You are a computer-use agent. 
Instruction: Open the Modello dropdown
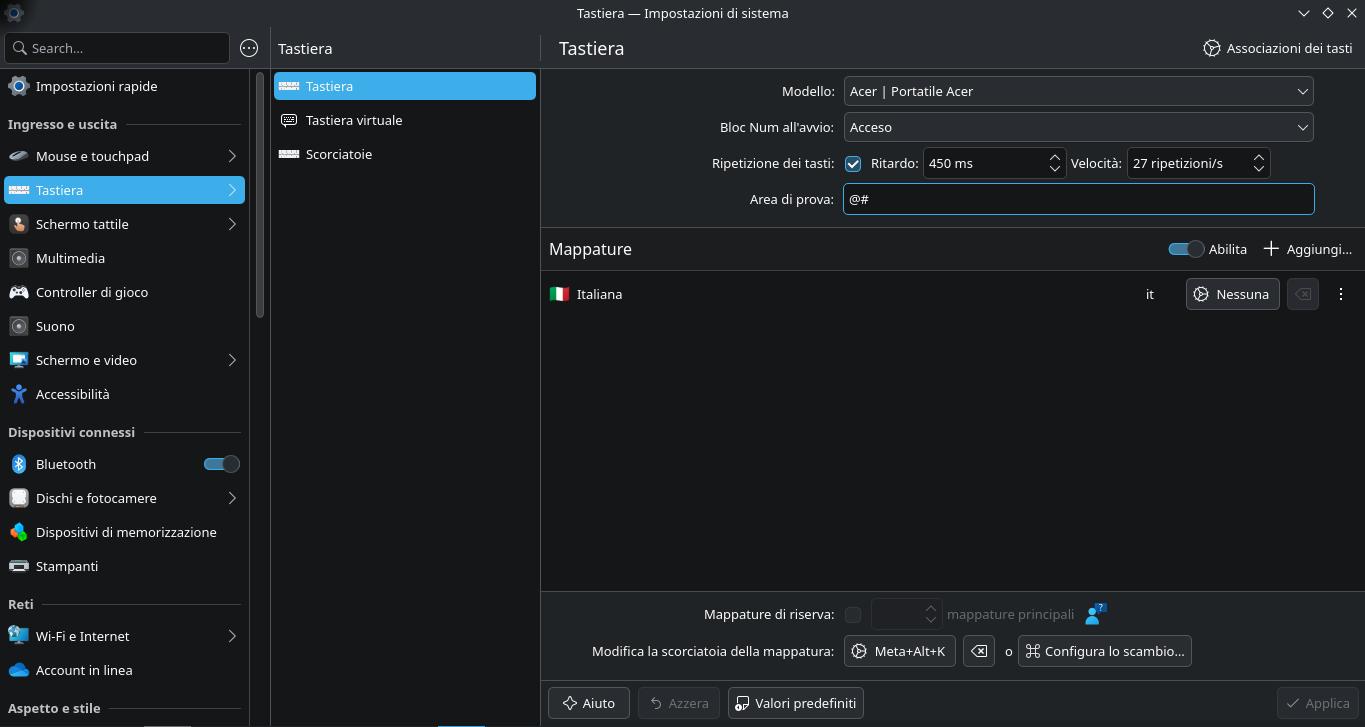(1078, 91)
